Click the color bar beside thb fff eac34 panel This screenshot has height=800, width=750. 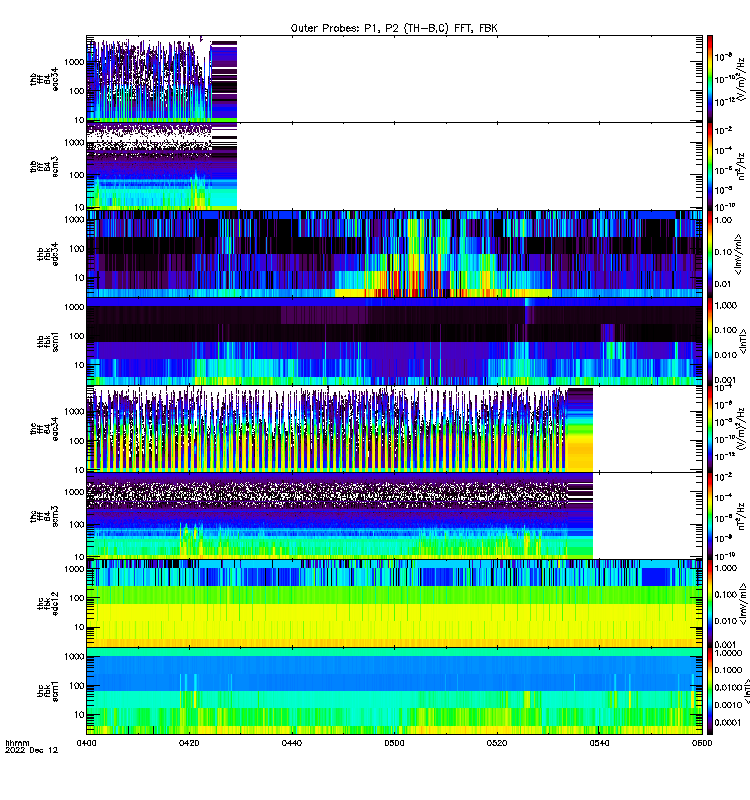(x=710, y=79)
